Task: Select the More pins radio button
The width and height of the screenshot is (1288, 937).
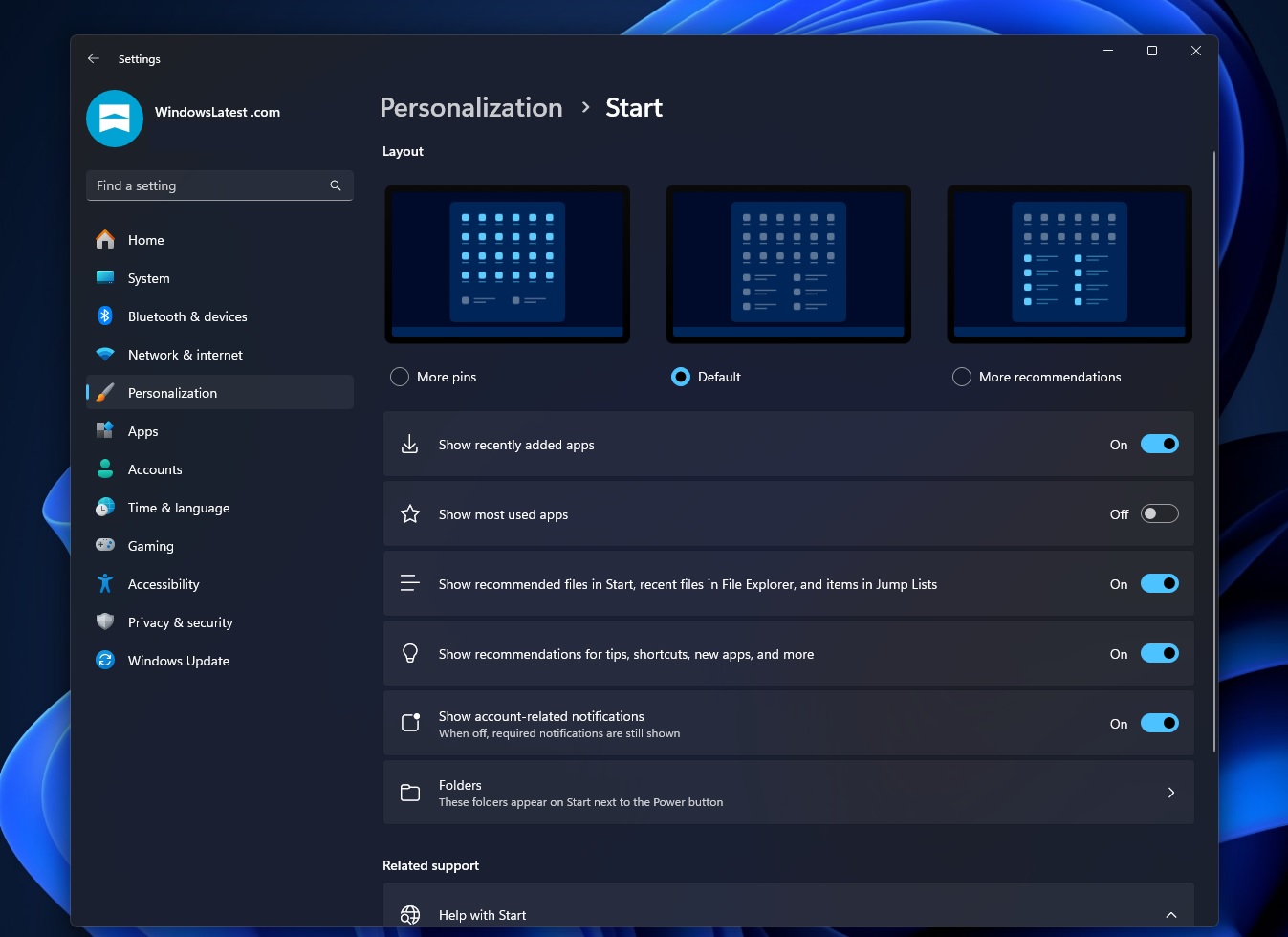Action: click(400, 377)
